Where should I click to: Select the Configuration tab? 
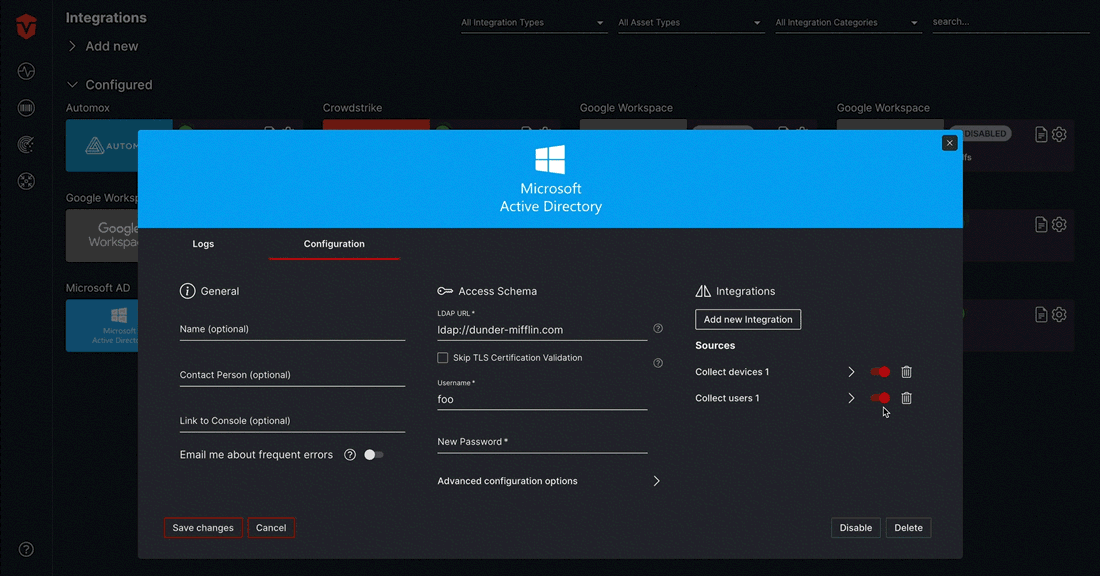pyautogui.click(x=334, y=244)
